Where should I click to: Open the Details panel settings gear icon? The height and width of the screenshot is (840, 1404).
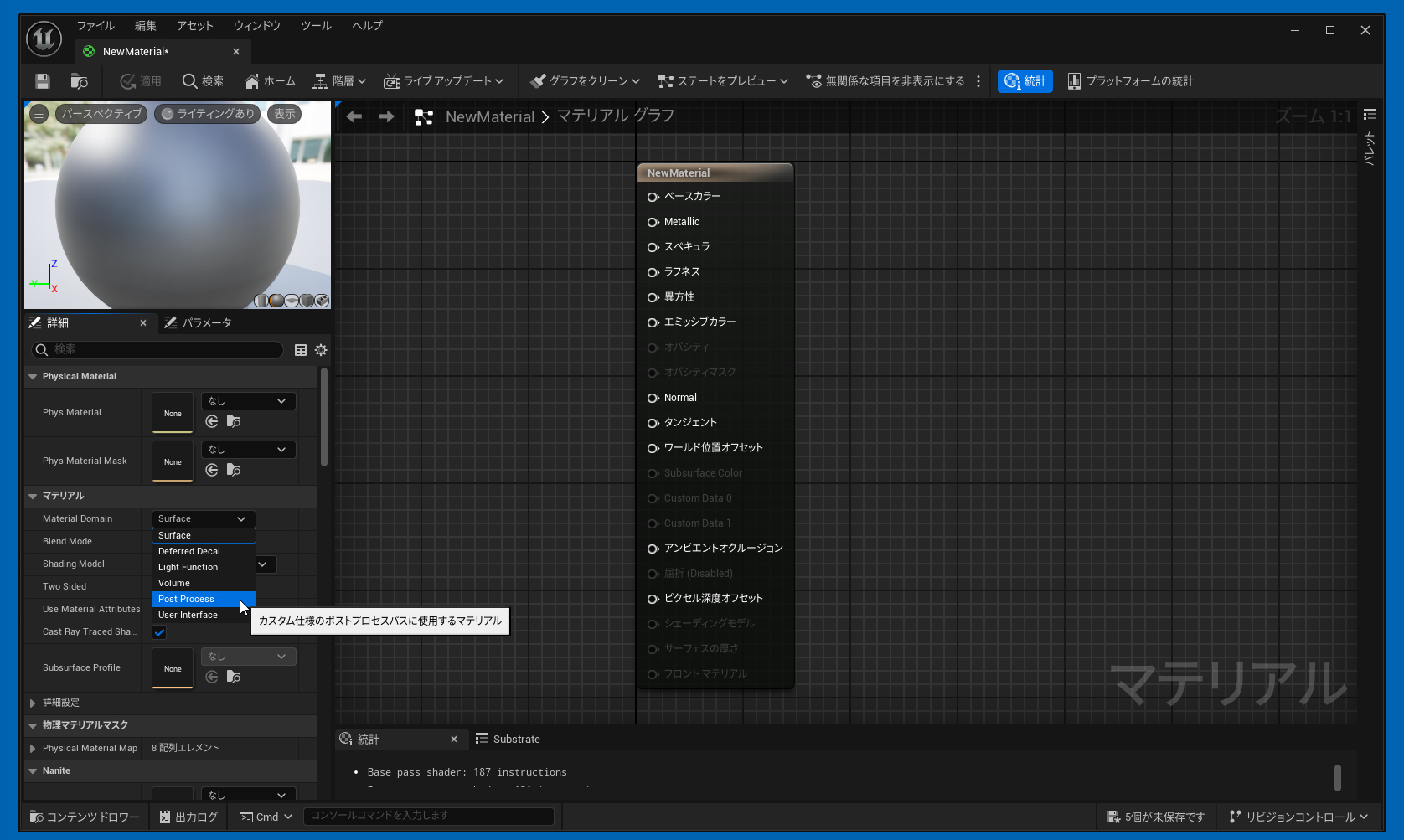point(321,350)
